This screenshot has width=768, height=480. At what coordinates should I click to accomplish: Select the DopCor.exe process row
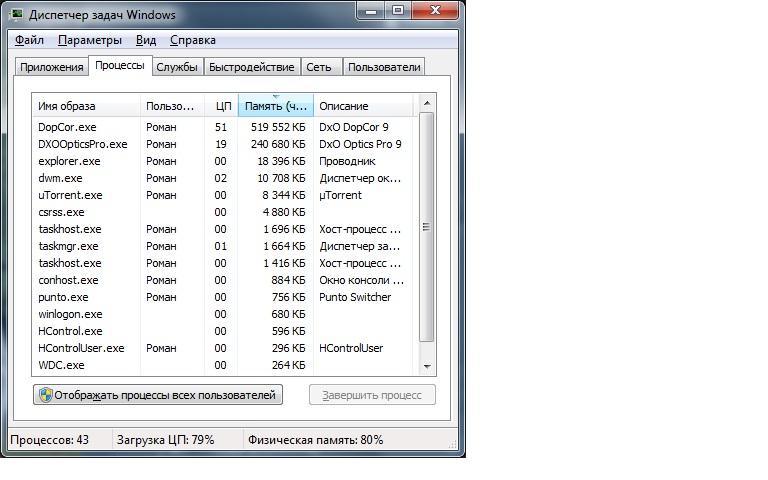225,127
